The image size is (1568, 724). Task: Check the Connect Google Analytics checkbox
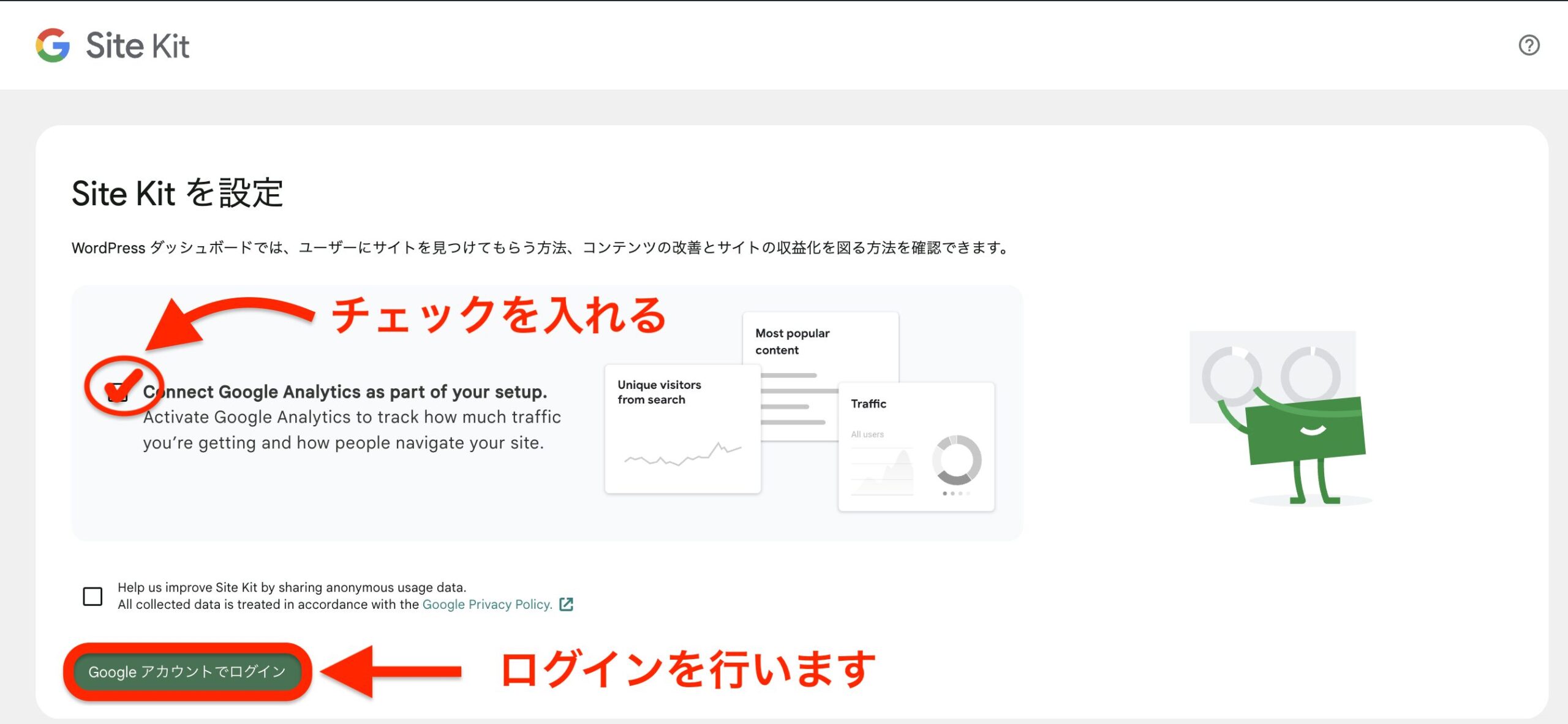(x=118, y=393)
